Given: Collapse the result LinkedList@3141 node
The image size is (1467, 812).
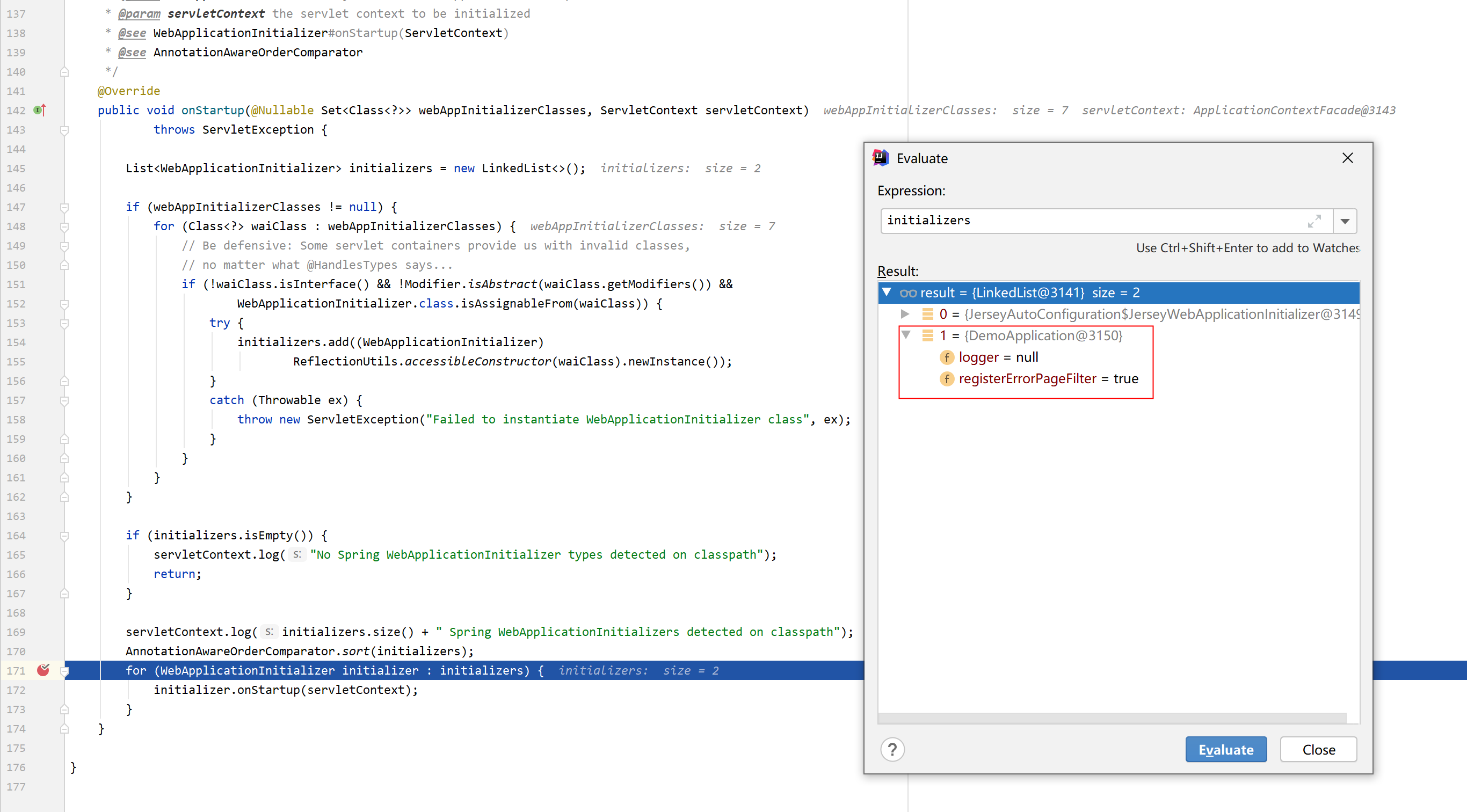Looking at the screenshot, I should 887,292.
